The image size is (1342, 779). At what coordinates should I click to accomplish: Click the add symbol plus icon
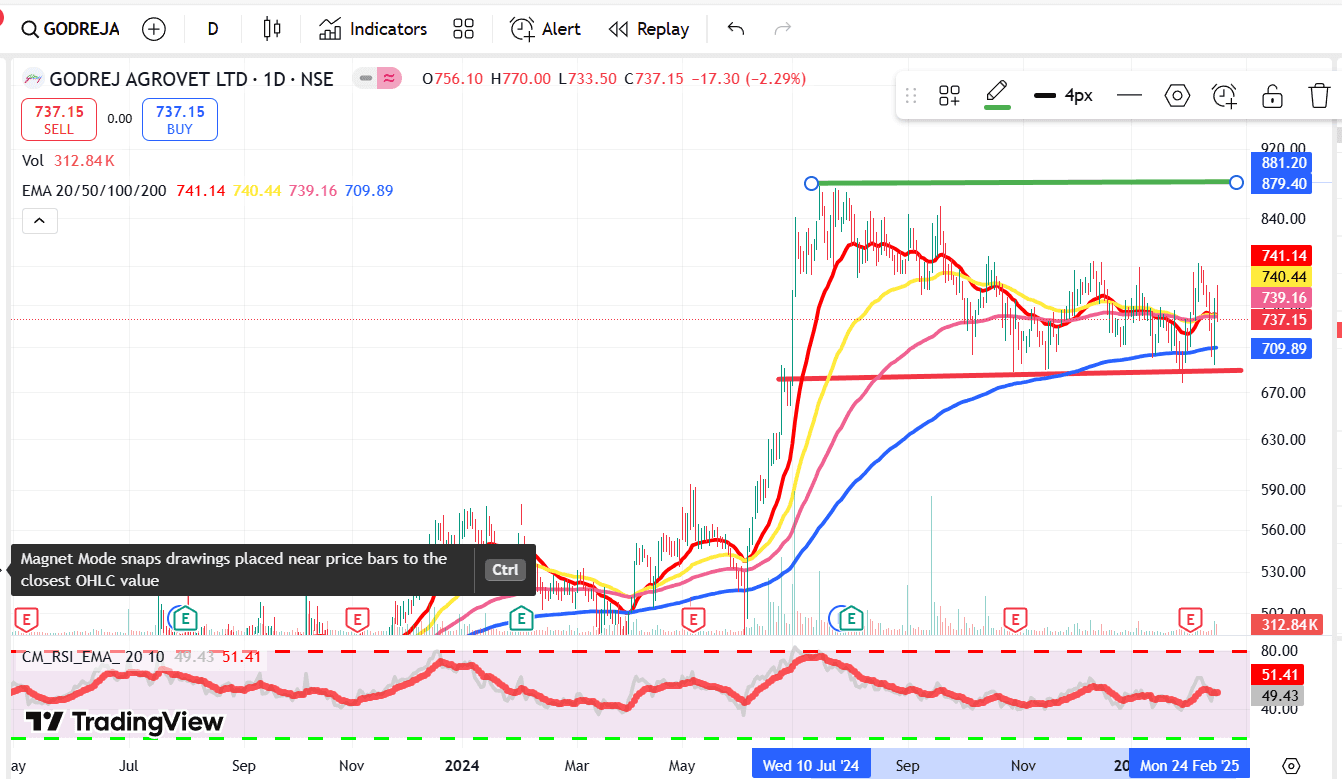coord(154,29)
